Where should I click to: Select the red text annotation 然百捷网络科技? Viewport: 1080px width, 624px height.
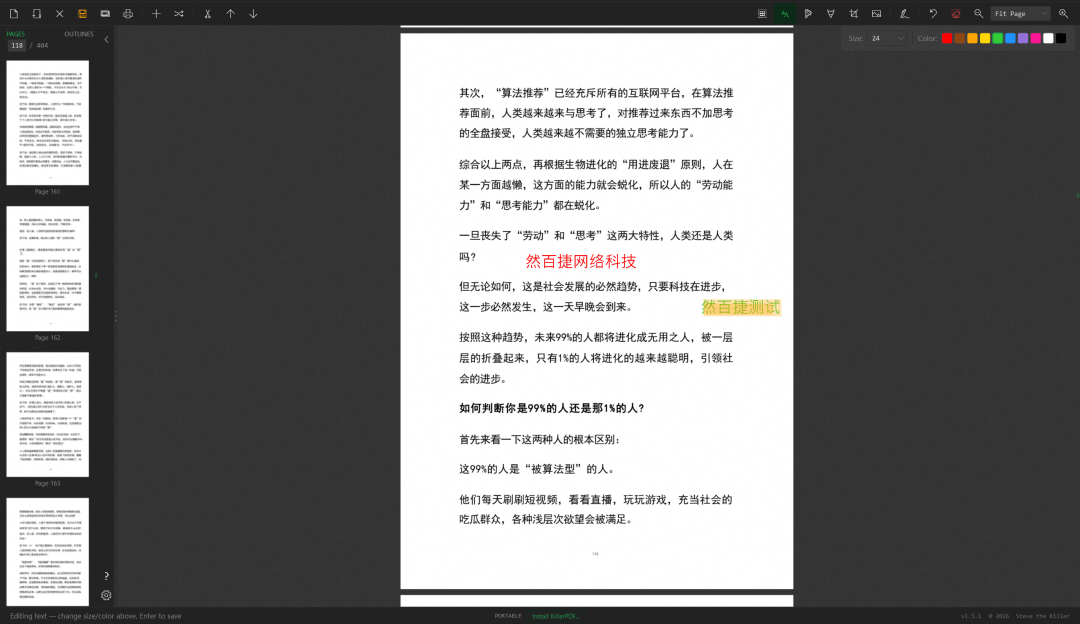pyautogui.click(x=581, y=261)
